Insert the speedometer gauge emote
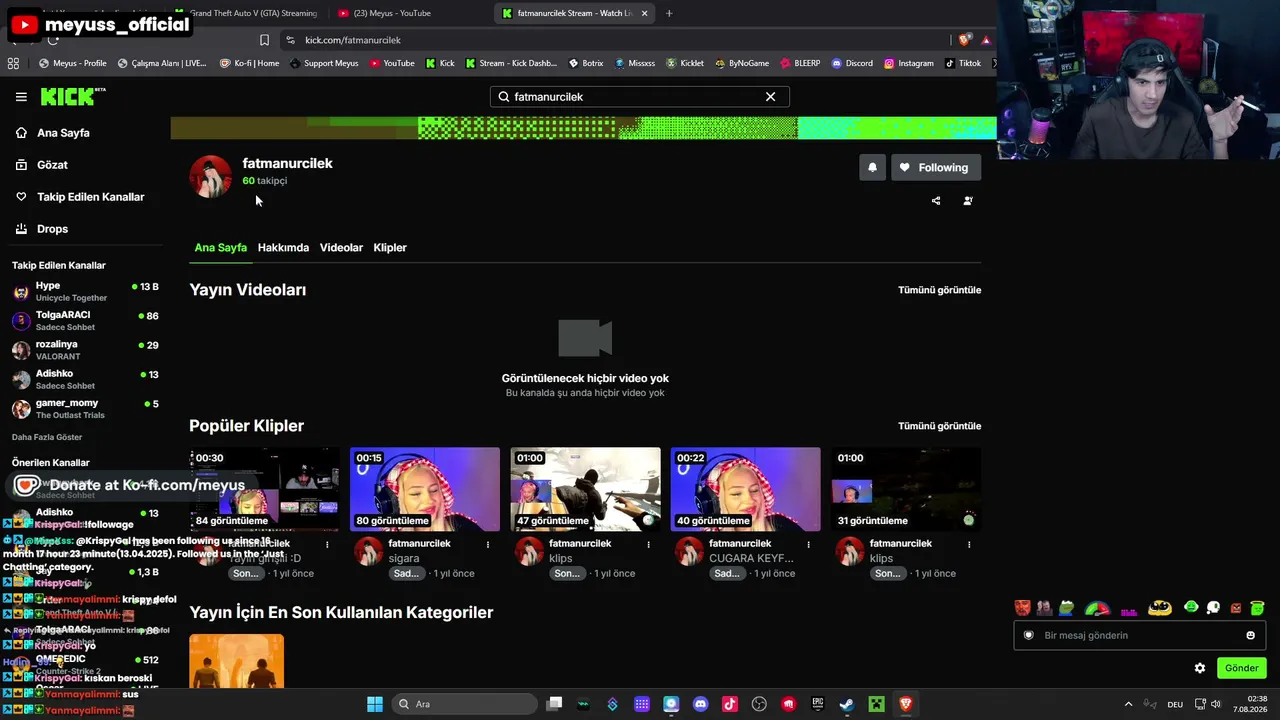 1097,608
